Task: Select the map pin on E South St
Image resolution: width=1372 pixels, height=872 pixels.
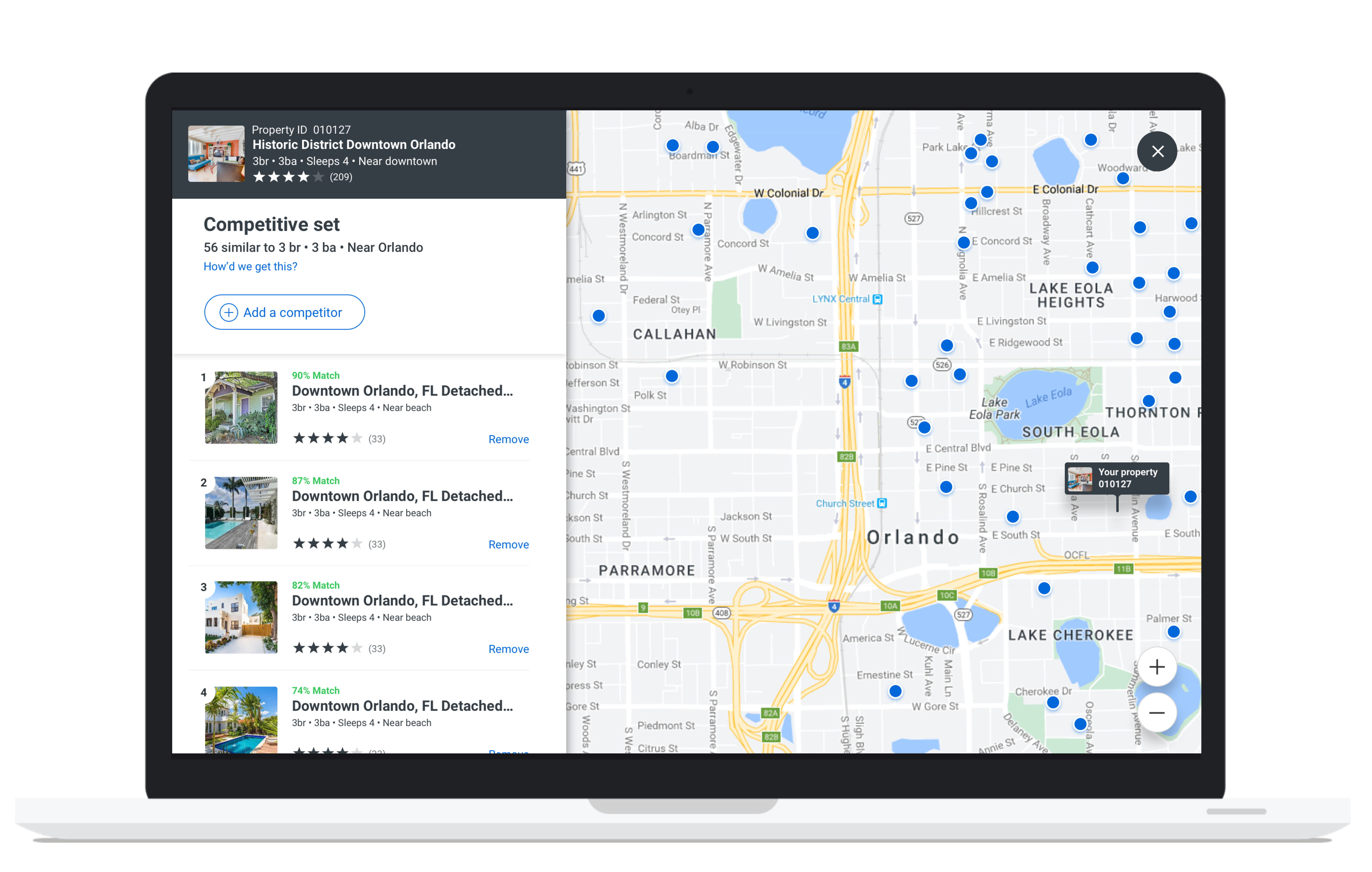Action: (1012, 517)
